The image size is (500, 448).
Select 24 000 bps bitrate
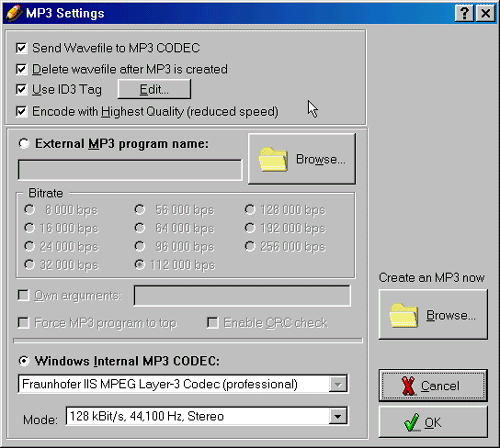click(x=29, y=246)
